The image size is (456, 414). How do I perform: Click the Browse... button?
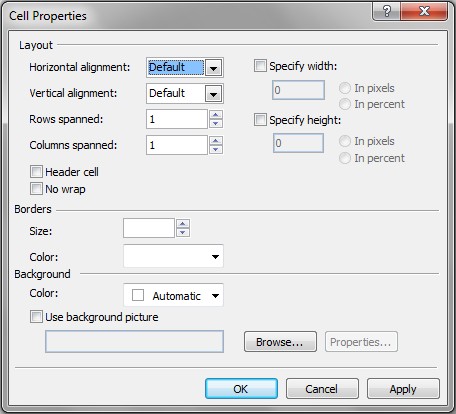coord(280,342)
